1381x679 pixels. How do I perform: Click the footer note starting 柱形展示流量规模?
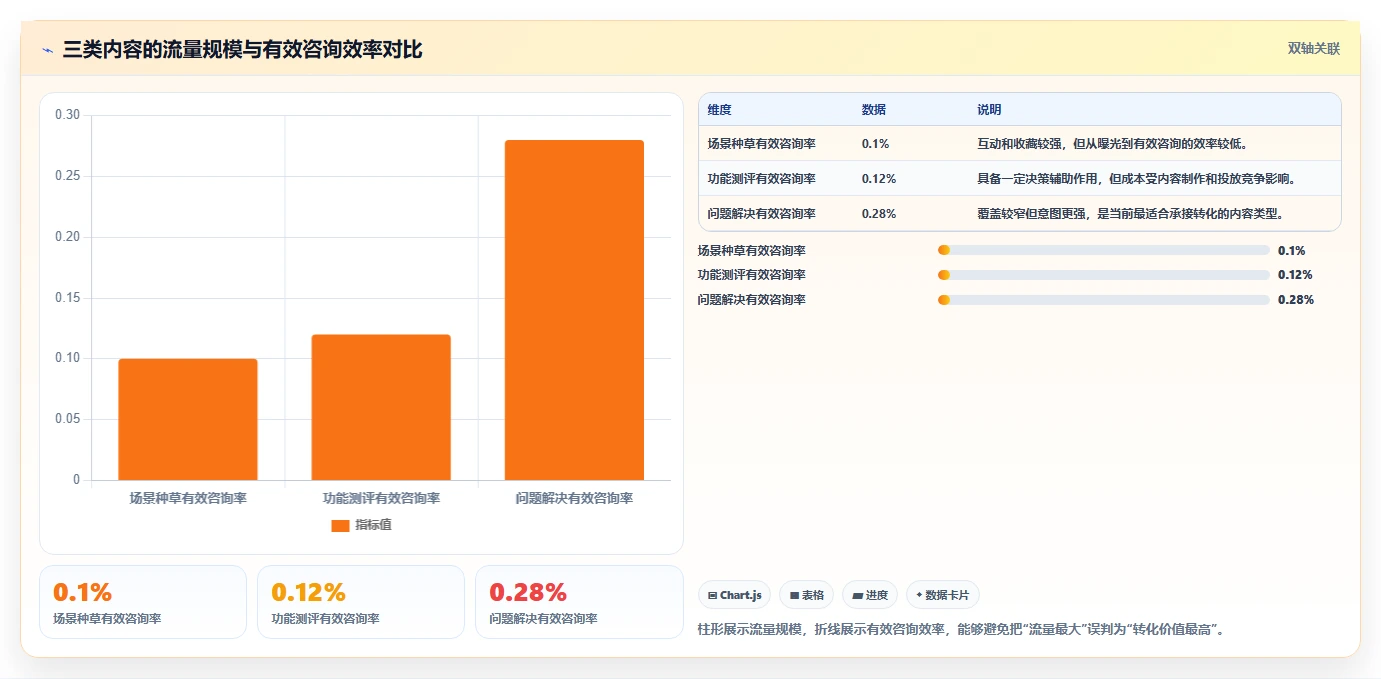click(961, 630)
